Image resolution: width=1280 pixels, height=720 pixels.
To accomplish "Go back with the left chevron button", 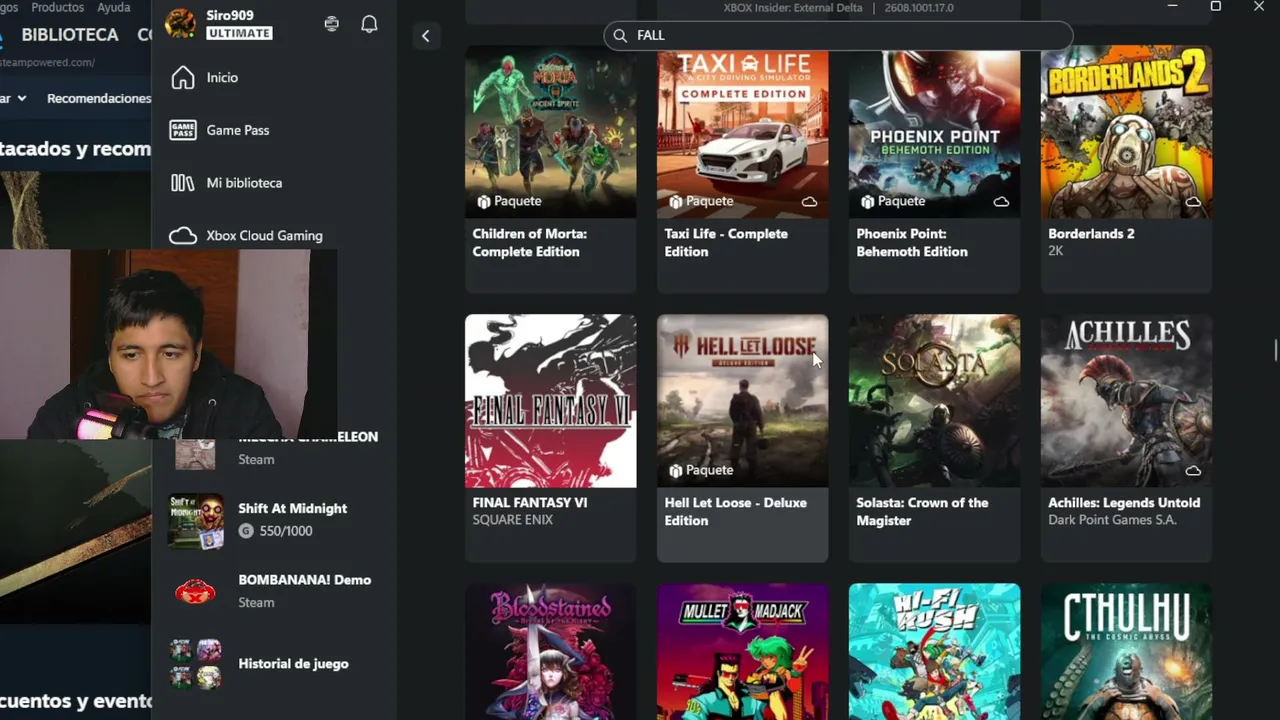I will tap(426, 36).
